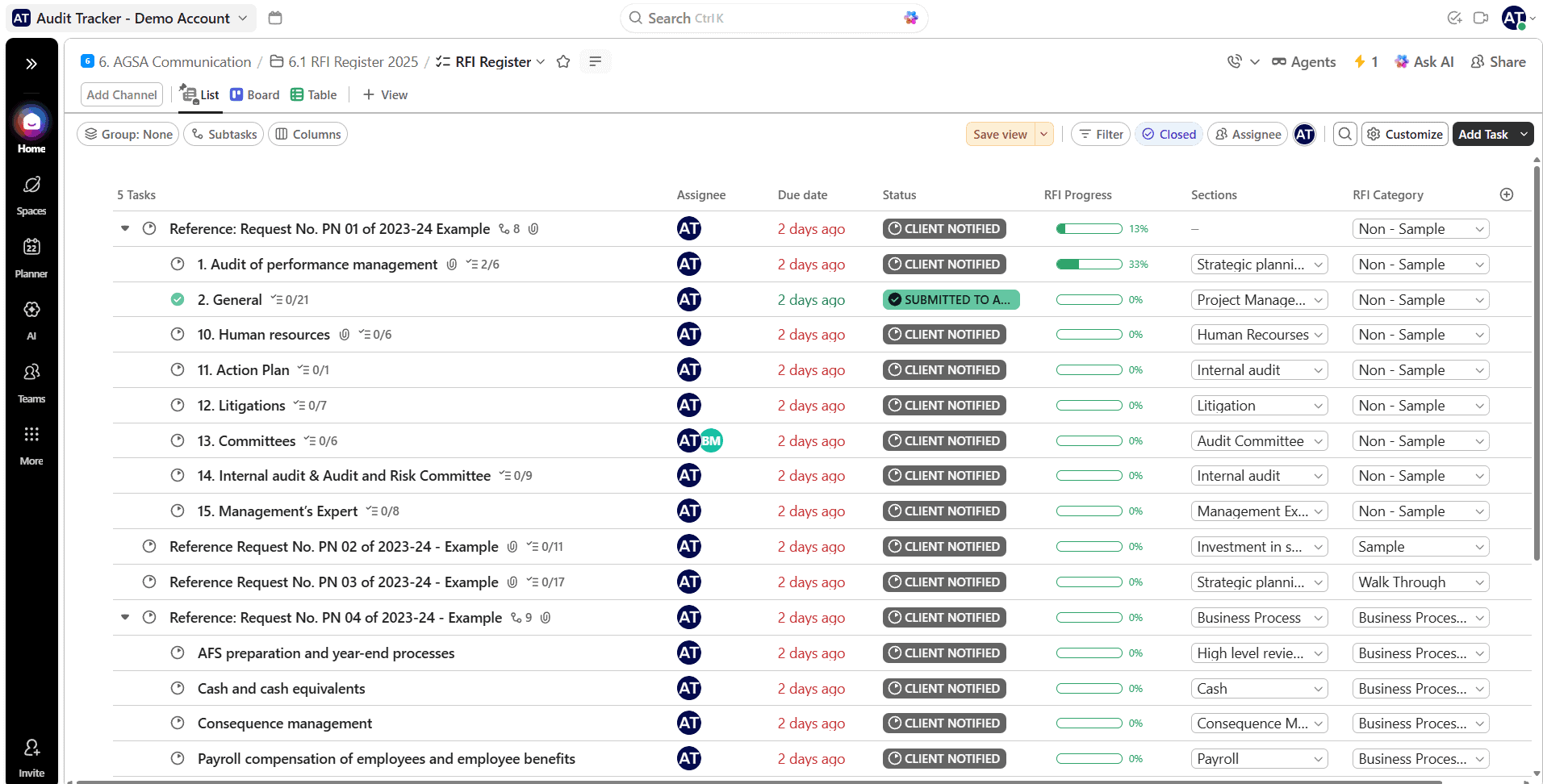Click the Invite icon in sidebar

pos(31,757)
